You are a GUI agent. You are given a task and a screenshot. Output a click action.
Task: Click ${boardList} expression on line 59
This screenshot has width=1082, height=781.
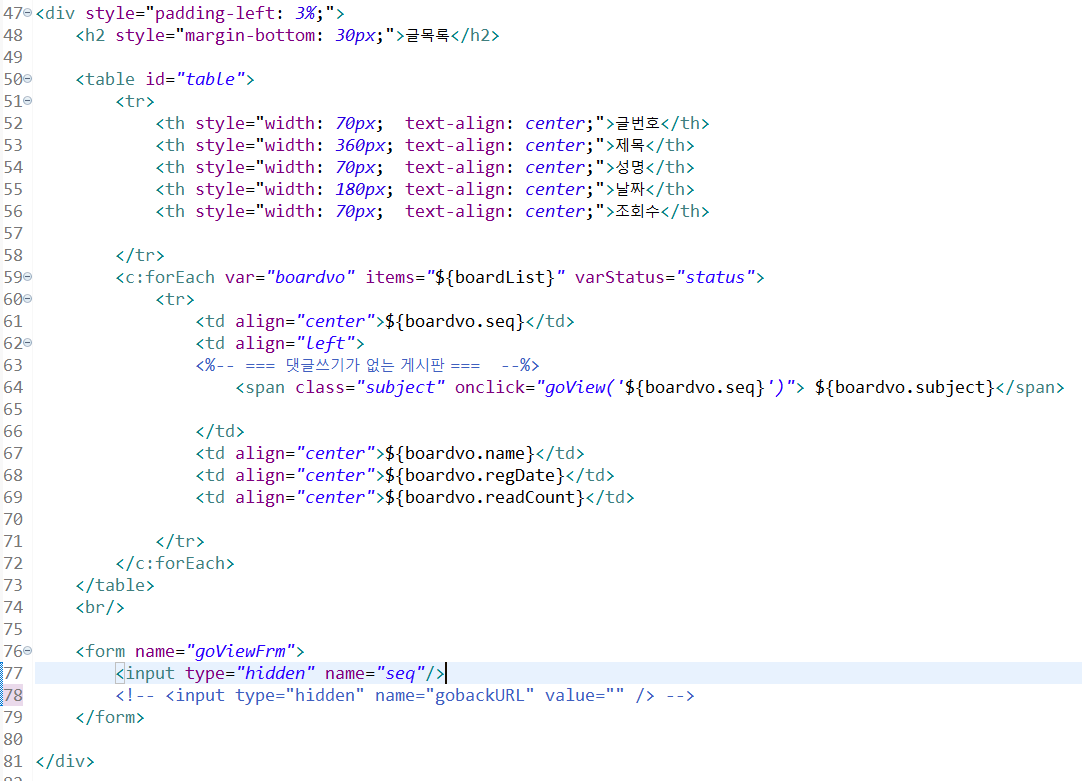(495, 277)
